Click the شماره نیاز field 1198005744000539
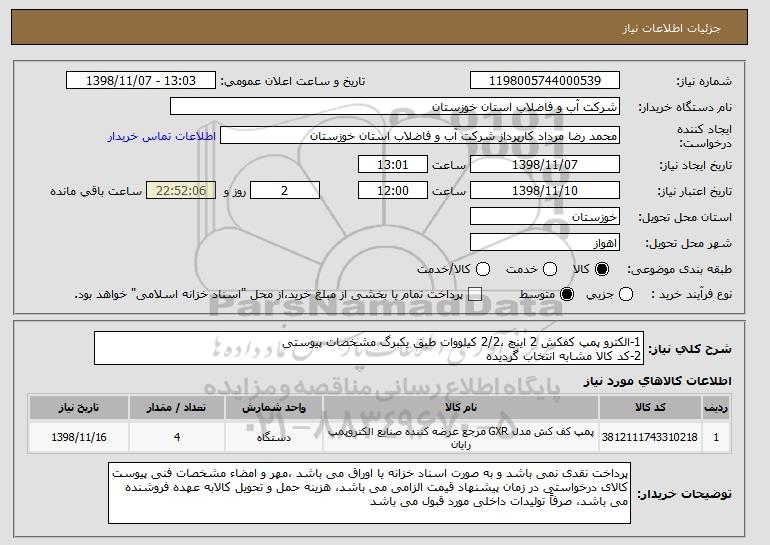 (x=545, y=80)
